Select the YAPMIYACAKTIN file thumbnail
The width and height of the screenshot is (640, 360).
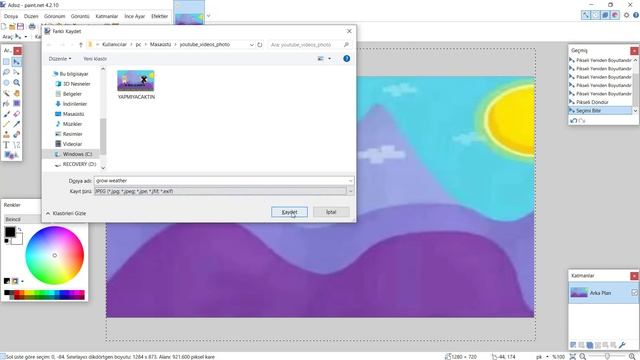[x=136, y=84]
